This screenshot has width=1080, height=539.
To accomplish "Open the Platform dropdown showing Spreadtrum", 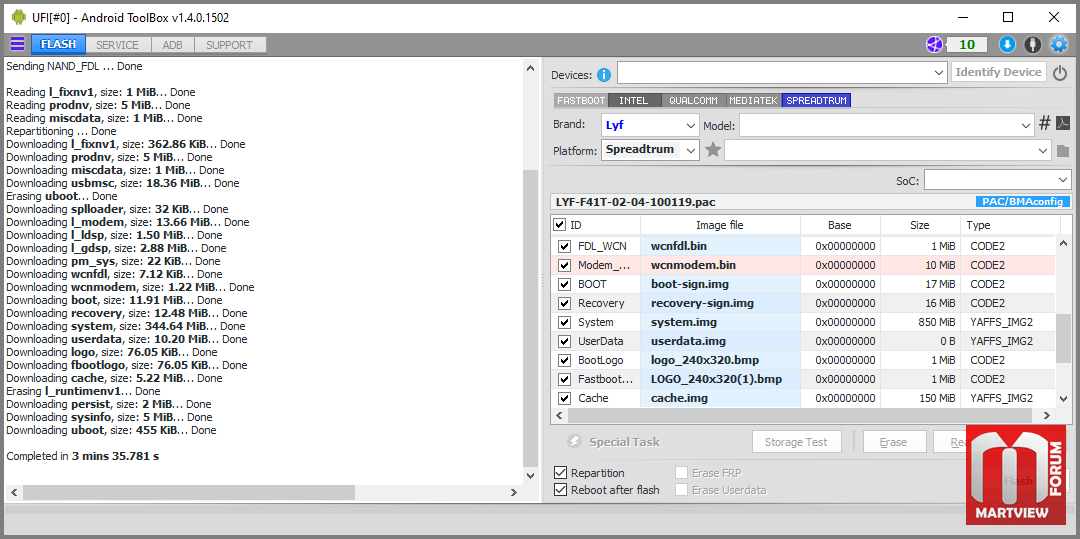I will pyautogui.click(x=650, y=149).
